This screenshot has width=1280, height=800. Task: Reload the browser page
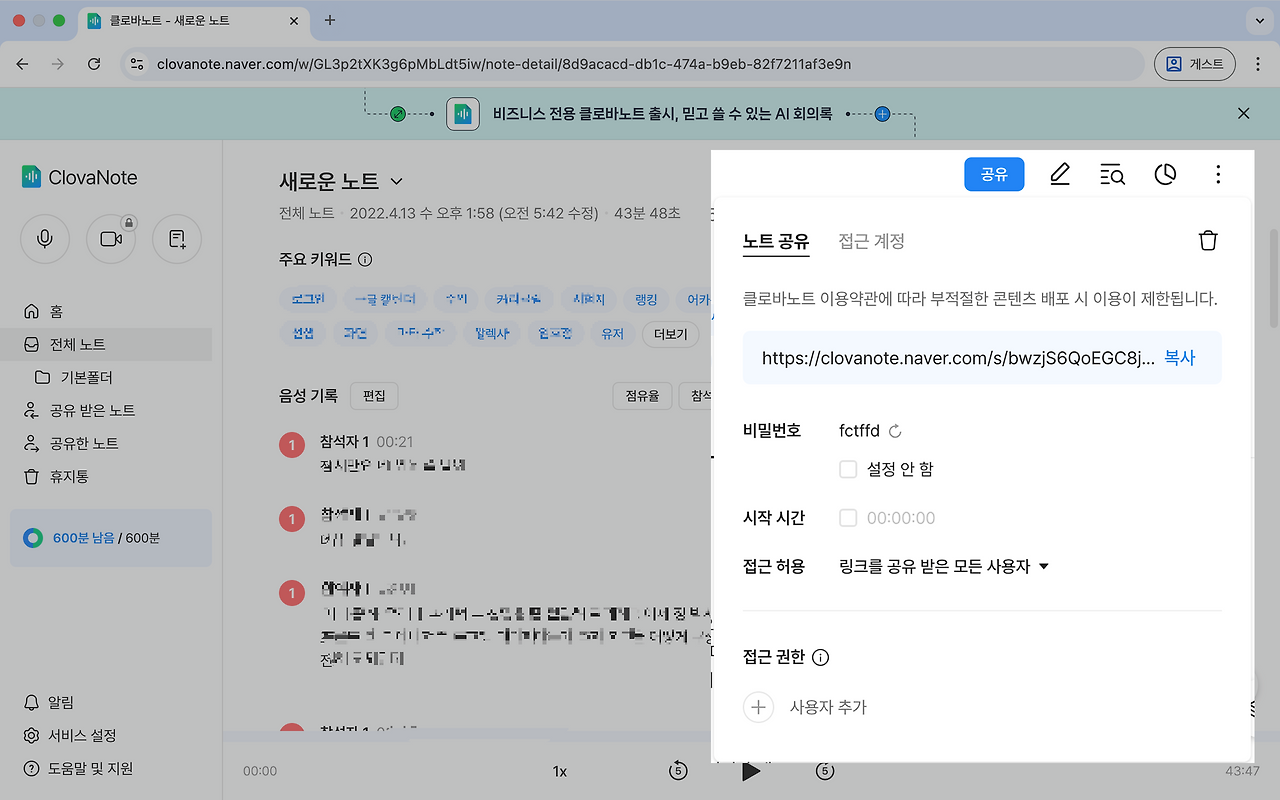tap(94, 64)
